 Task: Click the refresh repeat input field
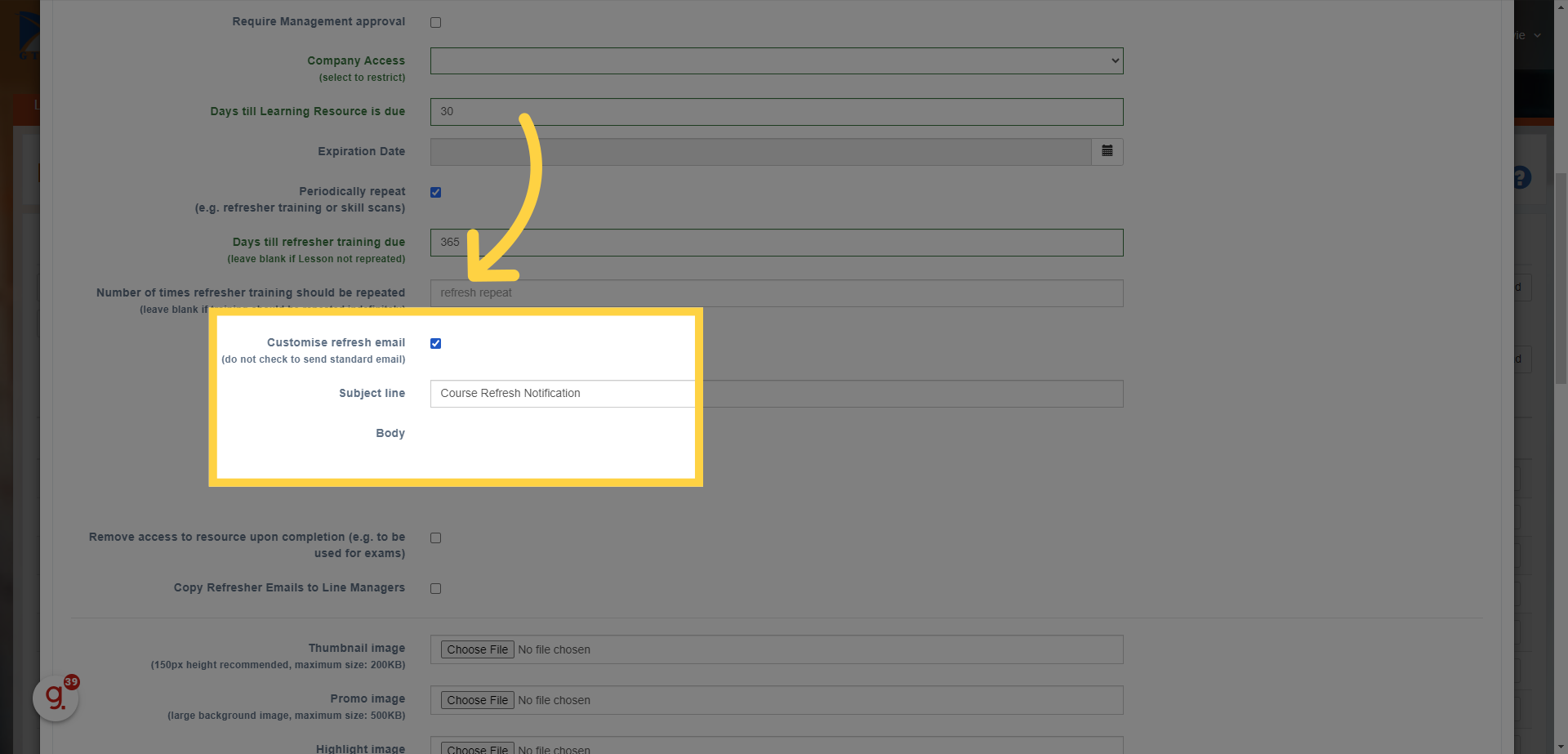pos(777,292)
